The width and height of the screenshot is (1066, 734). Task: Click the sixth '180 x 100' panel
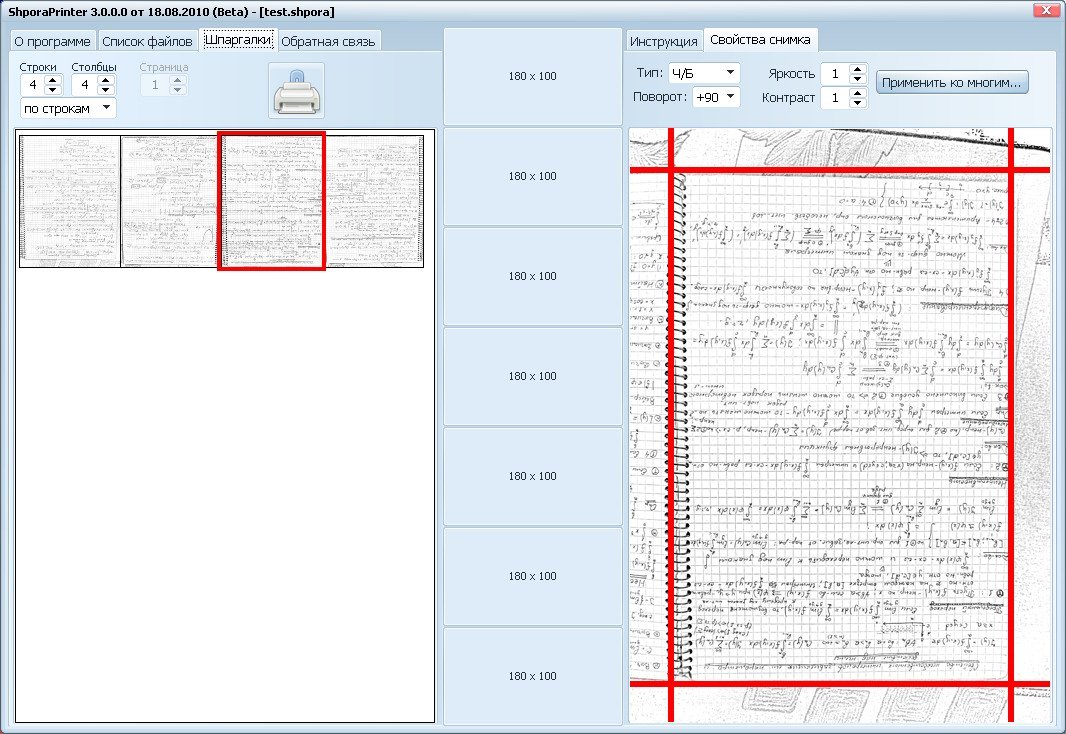point(533,576)
